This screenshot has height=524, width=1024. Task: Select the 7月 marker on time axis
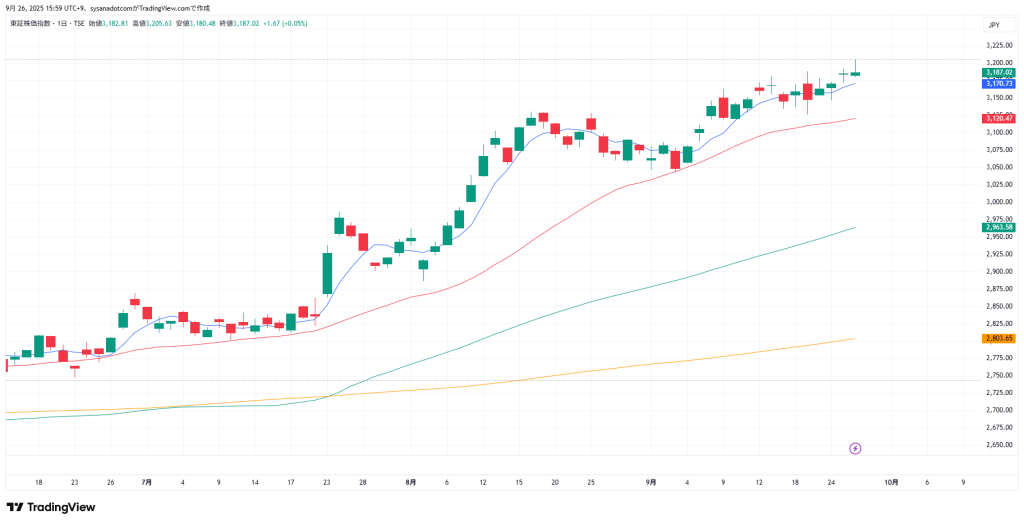coord(147,482)
